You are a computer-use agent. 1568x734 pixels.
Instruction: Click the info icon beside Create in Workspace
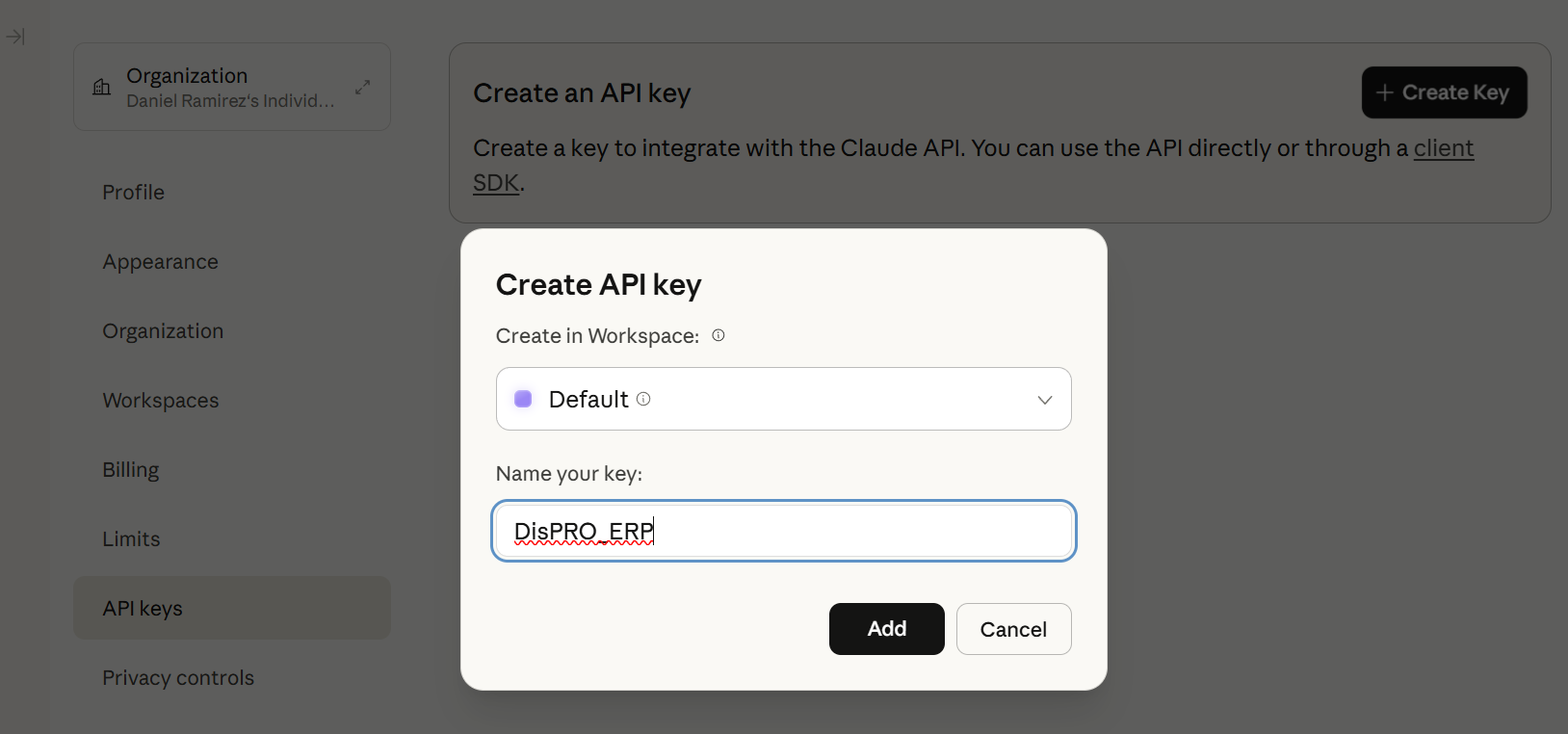(x=719, y=335)
